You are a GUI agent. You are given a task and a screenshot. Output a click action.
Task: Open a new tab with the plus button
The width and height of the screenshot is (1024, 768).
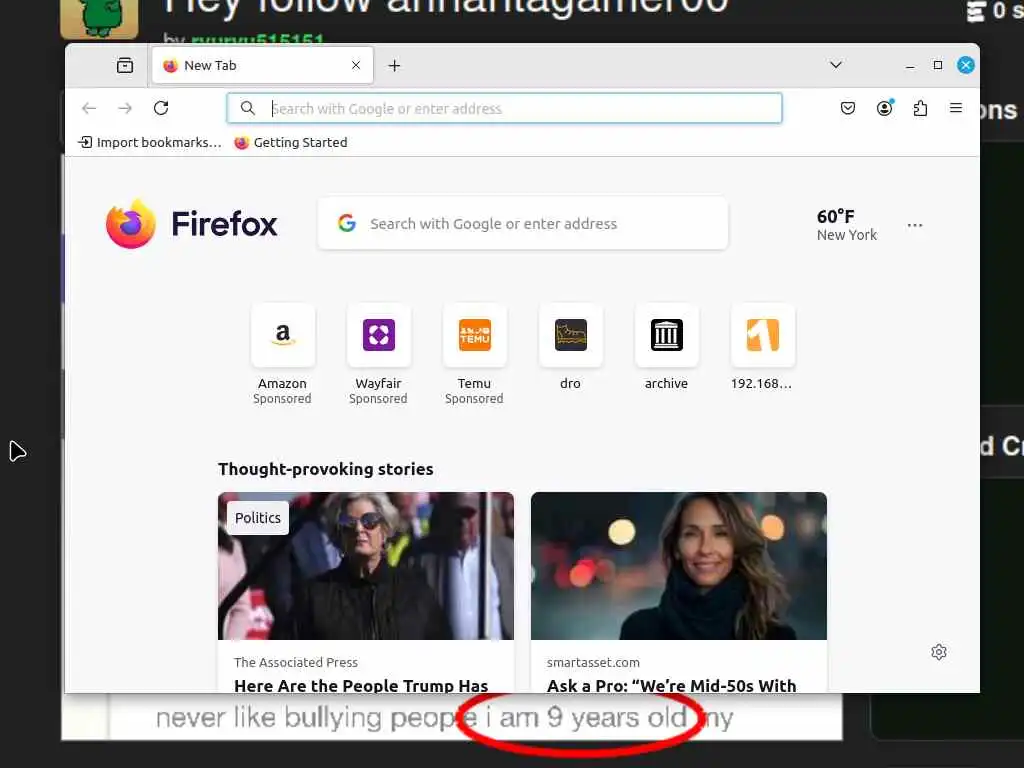click(394, 65)
